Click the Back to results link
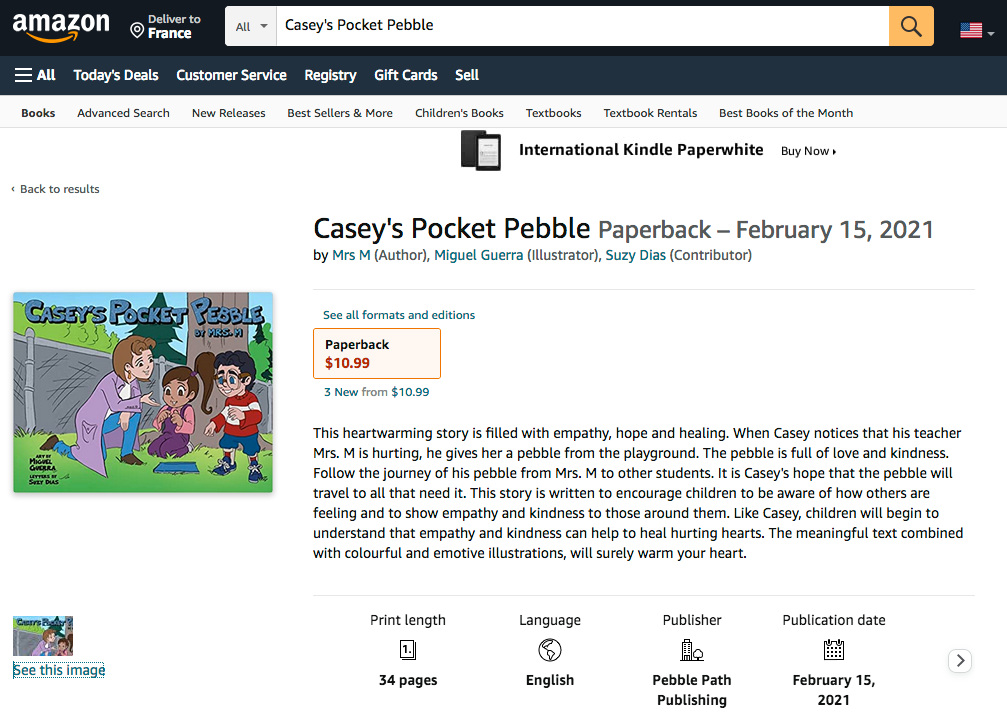Viewport: 1007px width, 718px height. pyautogui.click(x=59, y=189)
